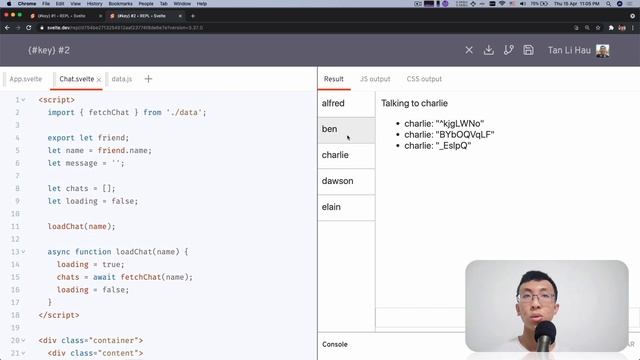Click the '^kjgLWNo' chat message

click(444, 124)
